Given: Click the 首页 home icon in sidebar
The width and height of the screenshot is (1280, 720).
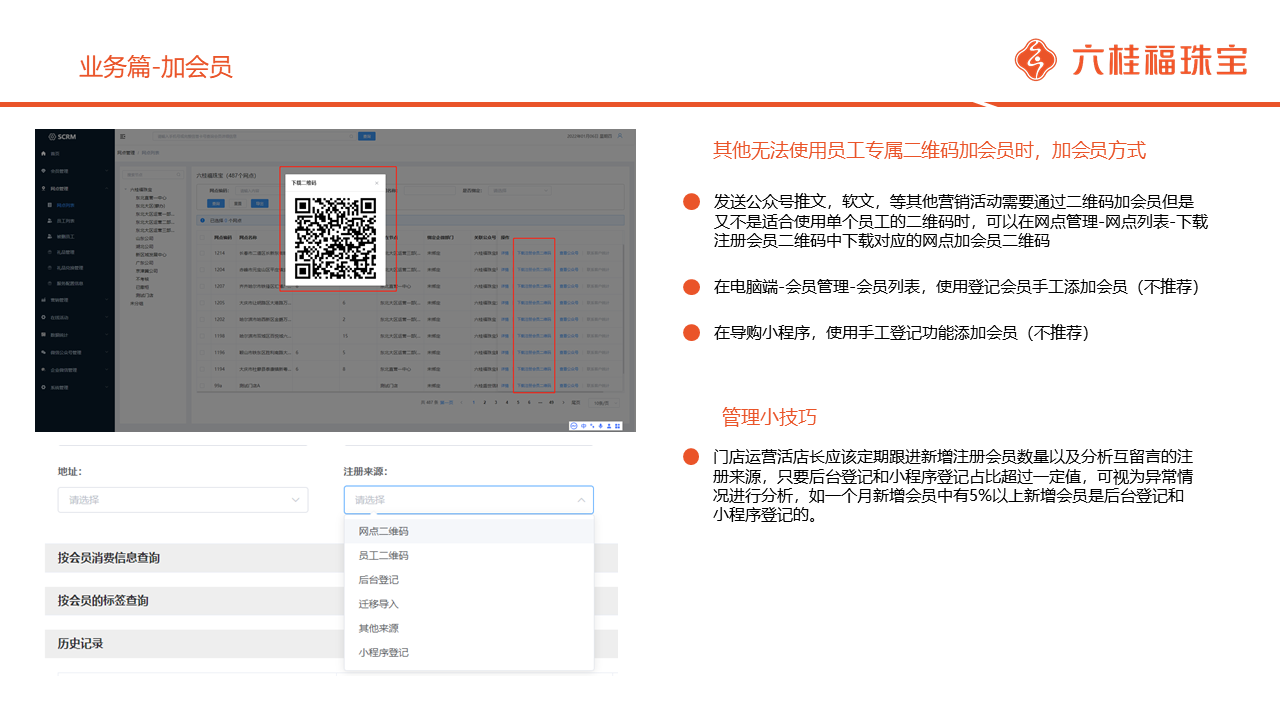Looking at the screenshot, I should (43, 154).
